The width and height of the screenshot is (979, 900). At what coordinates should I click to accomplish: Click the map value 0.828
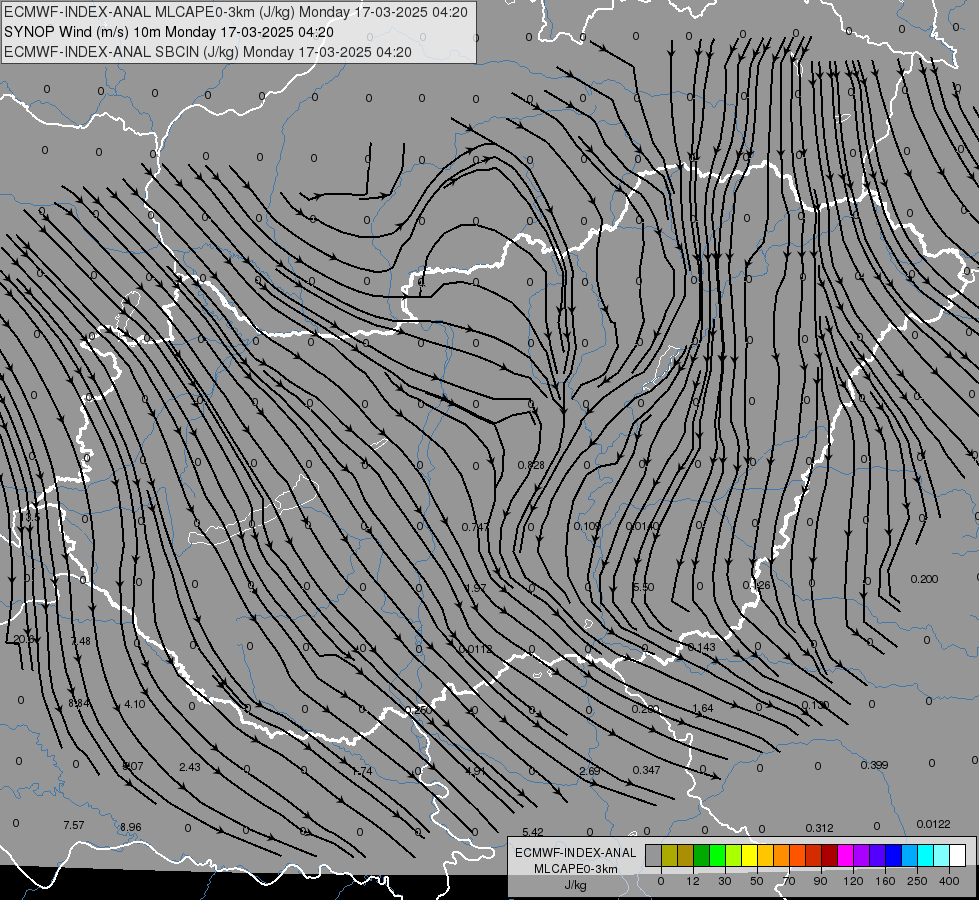(x=531, y=465)
